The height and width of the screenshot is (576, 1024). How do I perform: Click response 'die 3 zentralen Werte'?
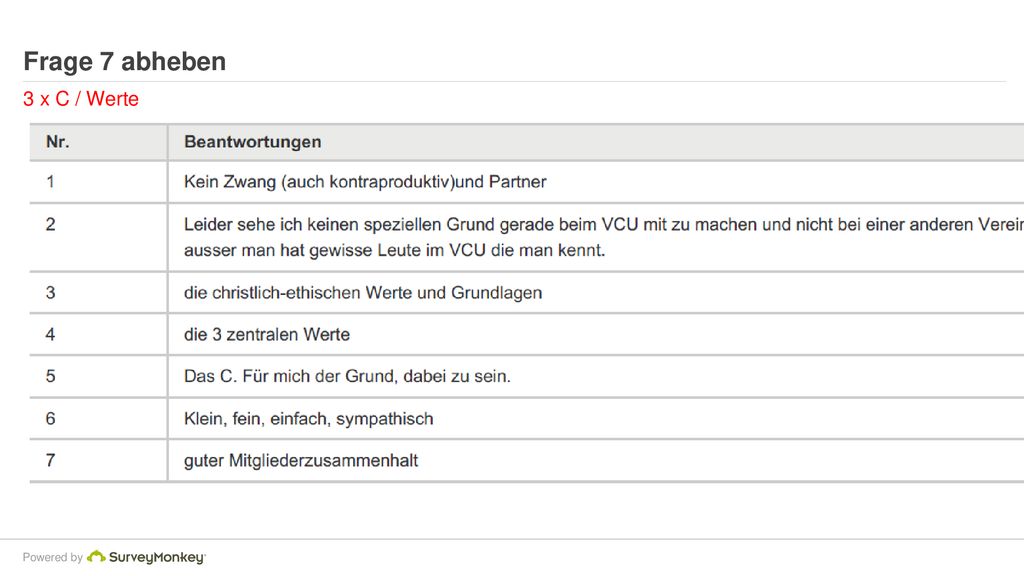[x=267, y=334]
